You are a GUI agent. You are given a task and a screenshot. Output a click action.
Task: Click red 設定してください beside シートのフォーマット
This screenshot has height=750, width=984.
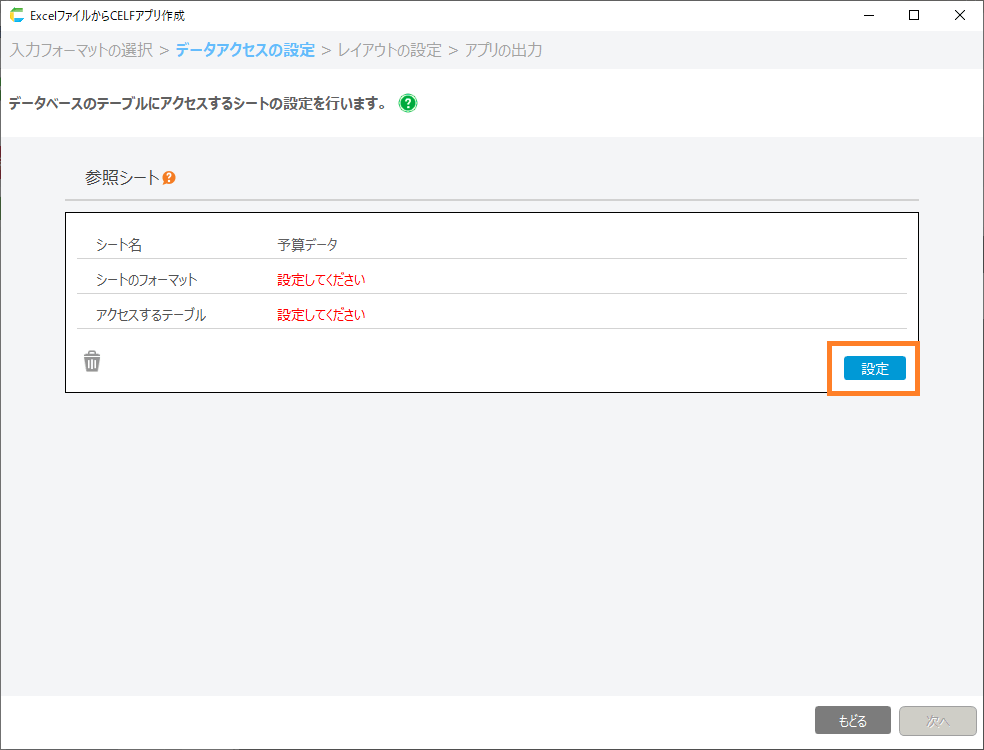coord(321,280)
